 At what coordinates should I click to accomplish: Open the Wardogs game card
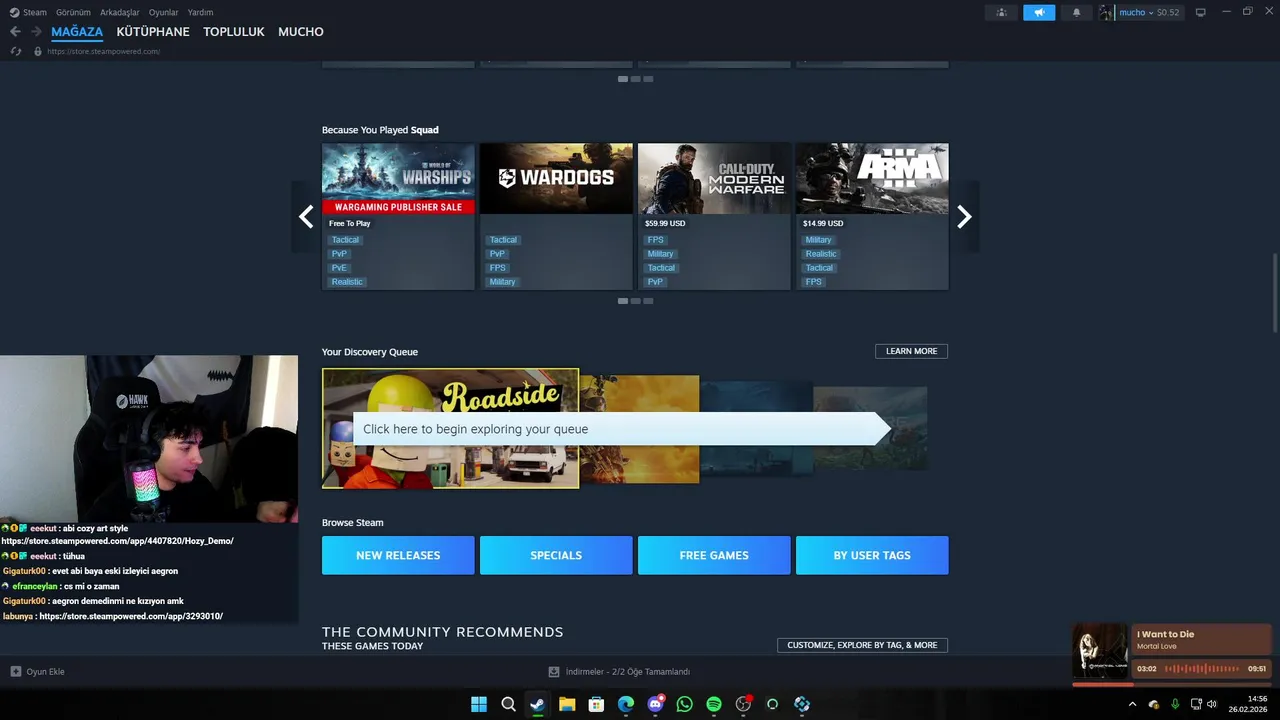[x=556, y=217]
